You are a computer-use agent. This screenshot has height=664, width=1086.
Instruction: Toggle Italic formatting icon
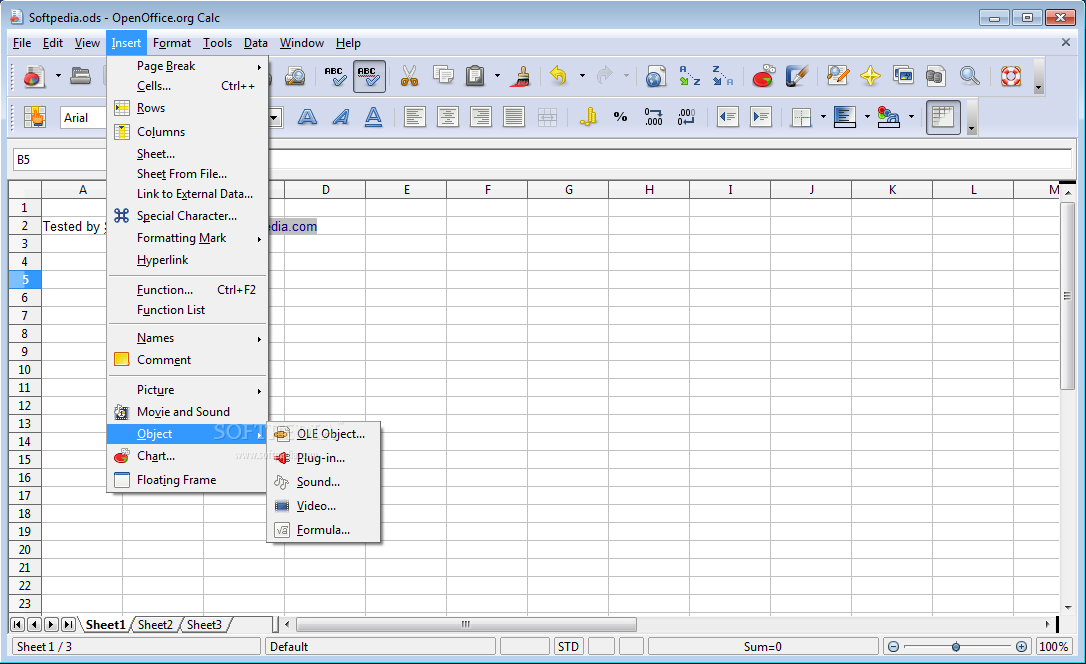pyautogui.click(x=340, y=117)
